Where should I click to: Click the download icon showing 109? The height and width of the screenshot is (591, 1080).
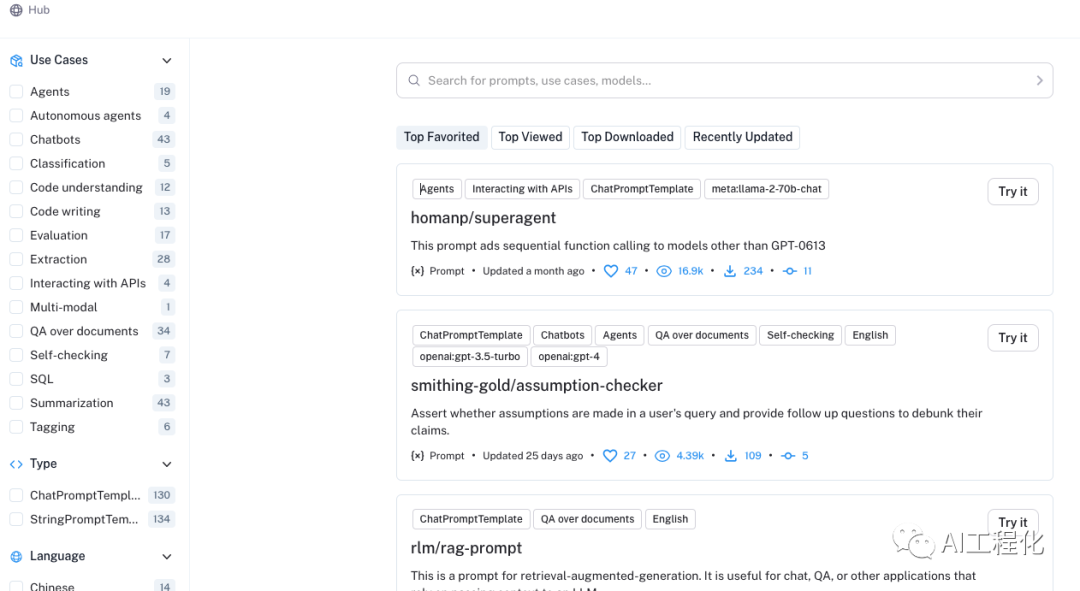coord(731,456)
